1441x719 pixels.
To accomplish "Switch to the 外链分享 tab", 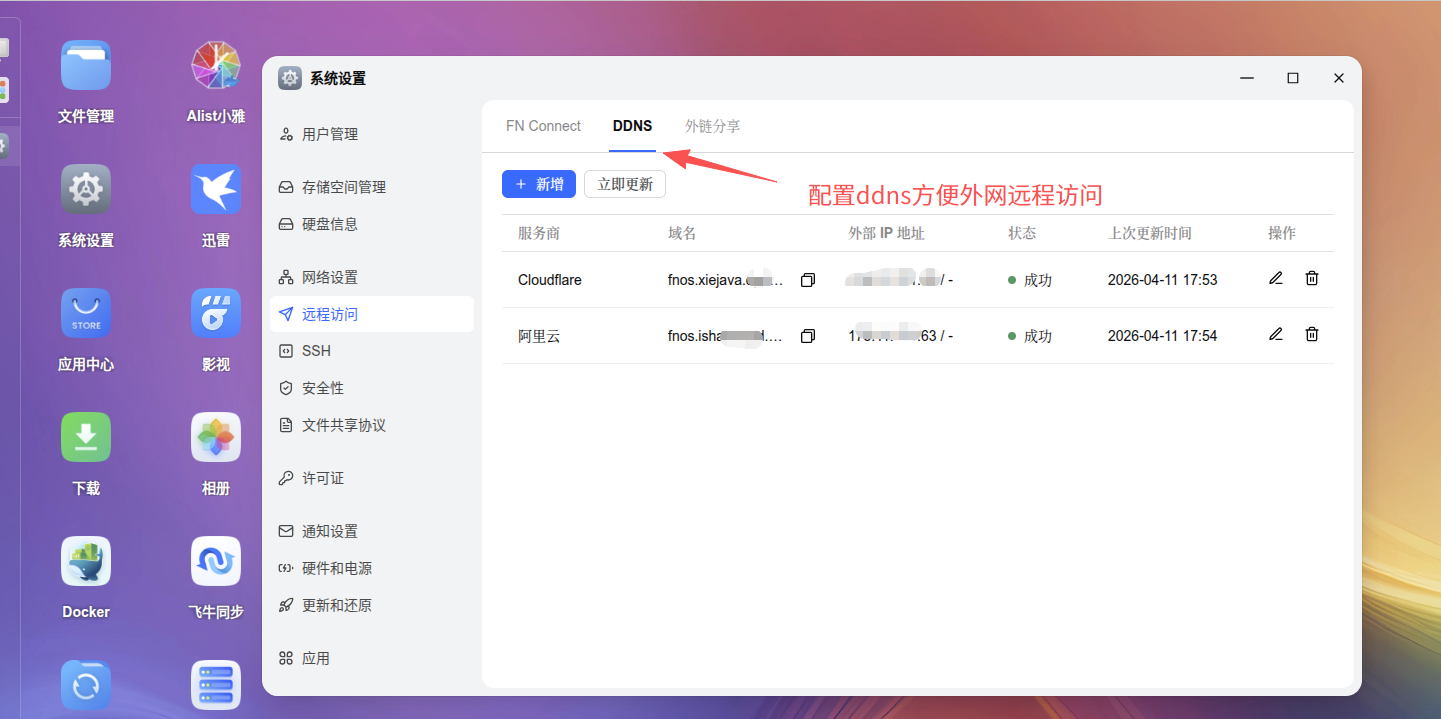I will (x=712, y=125).
